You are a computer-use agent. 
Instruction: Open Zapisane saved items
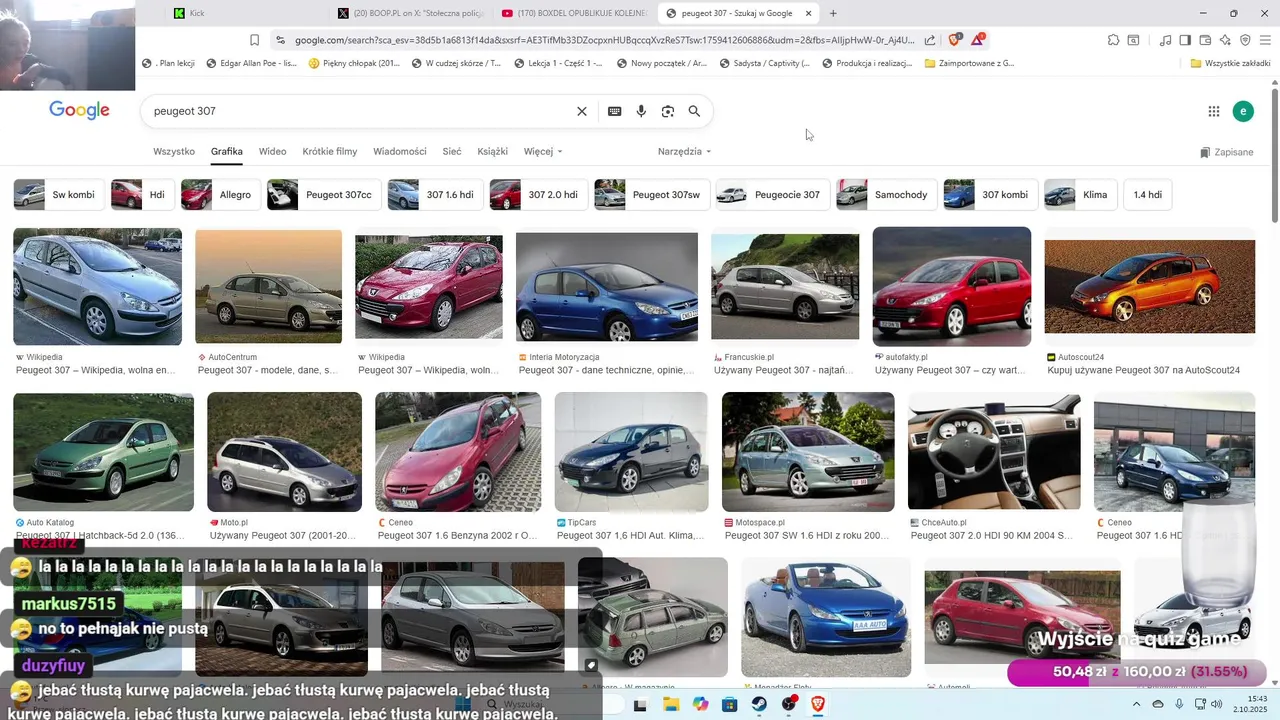(x=1226, y=152)
